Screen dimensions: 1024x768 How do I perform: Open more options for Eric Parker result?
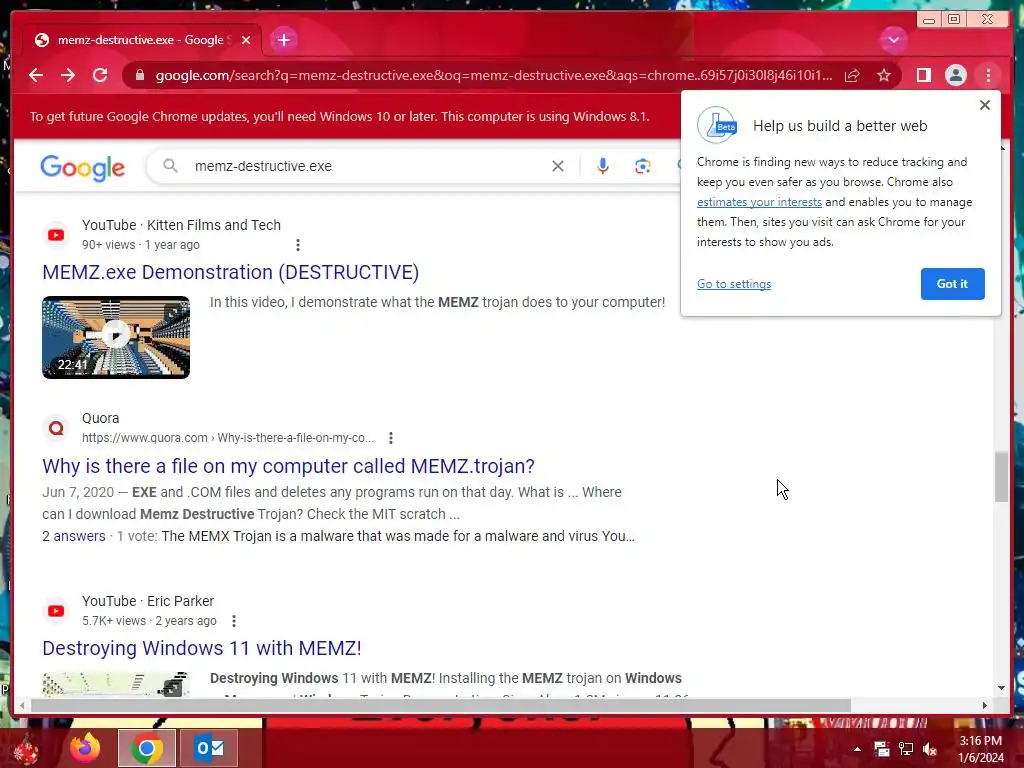click(234, 621)
